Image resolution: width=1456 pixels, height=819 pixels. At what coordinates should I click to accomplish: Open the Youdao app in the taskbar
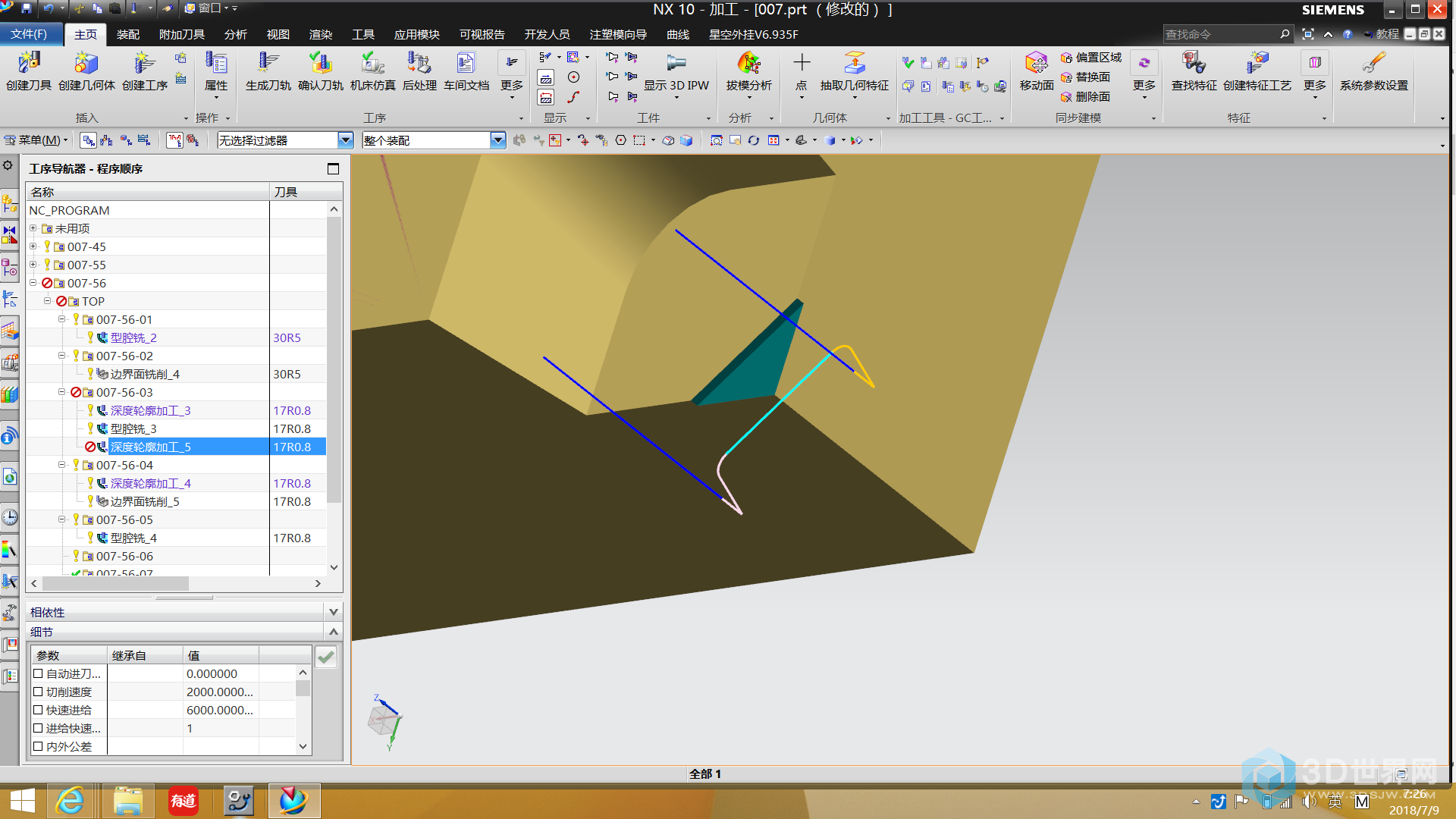(x=183, y=801)
